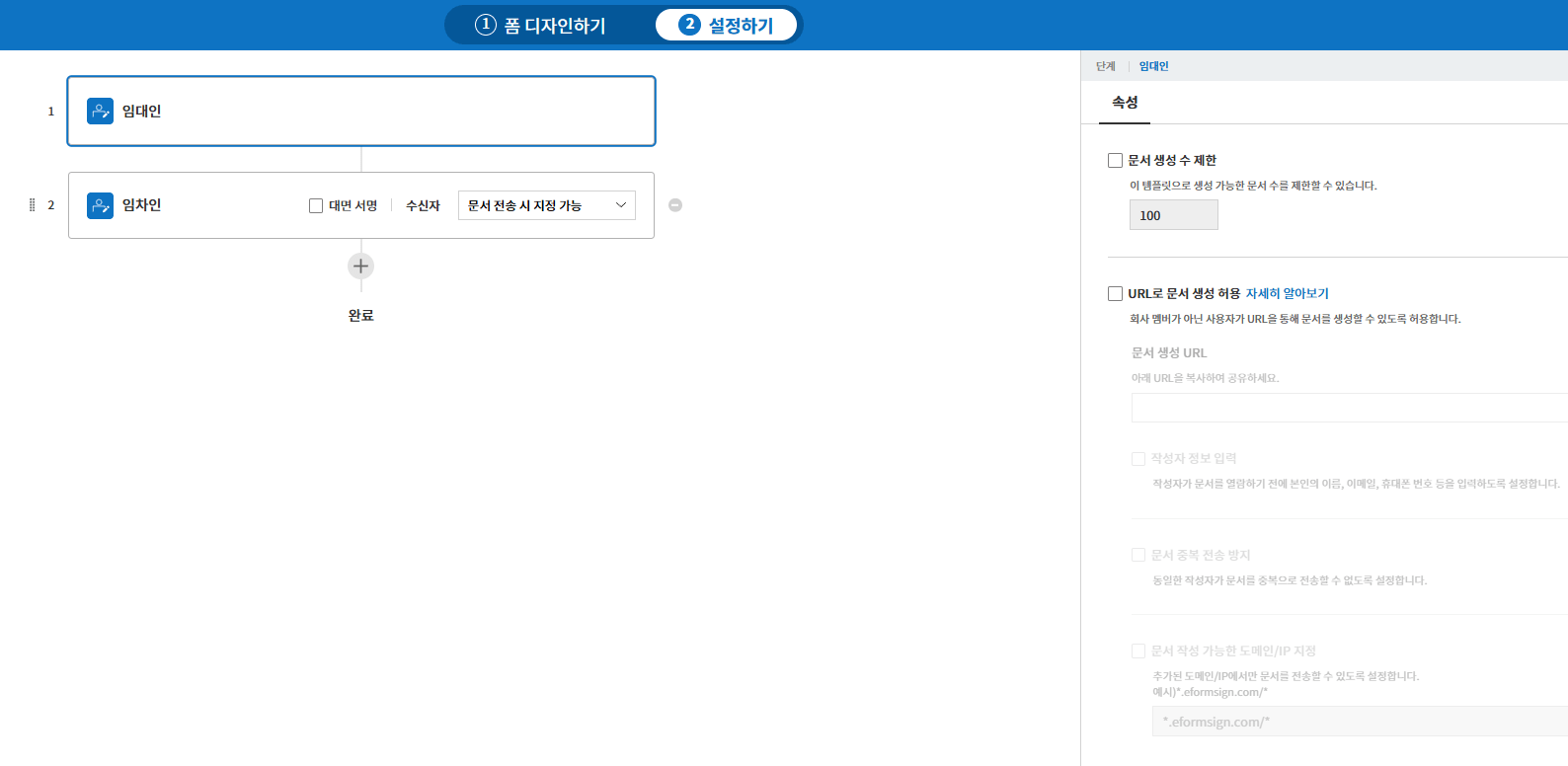Click the document limit field showing 100
This screenshot has height=766, width=1568.
[1173, 215]
